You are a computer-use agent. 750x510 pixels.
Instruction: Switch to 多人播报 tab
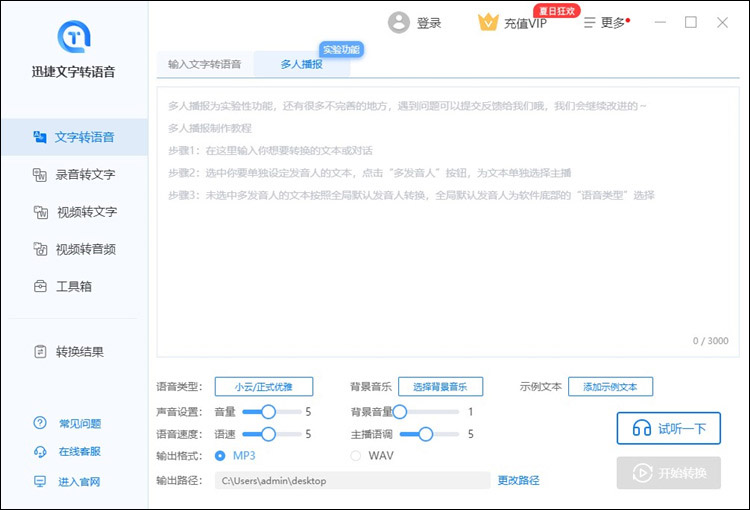click(x=302, y=64)
